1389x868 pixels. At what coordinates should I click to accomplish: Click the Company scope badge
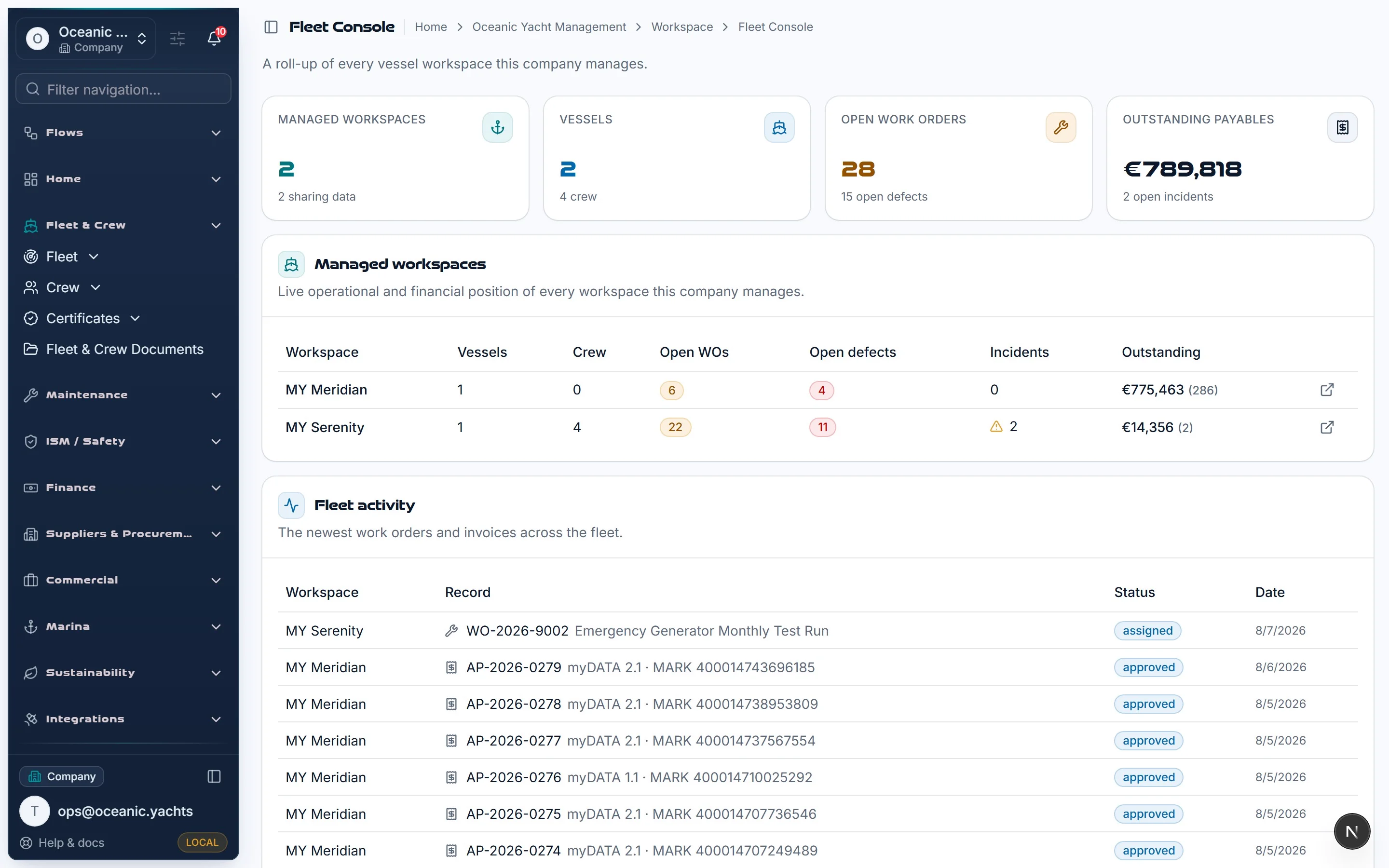point(61,776)
